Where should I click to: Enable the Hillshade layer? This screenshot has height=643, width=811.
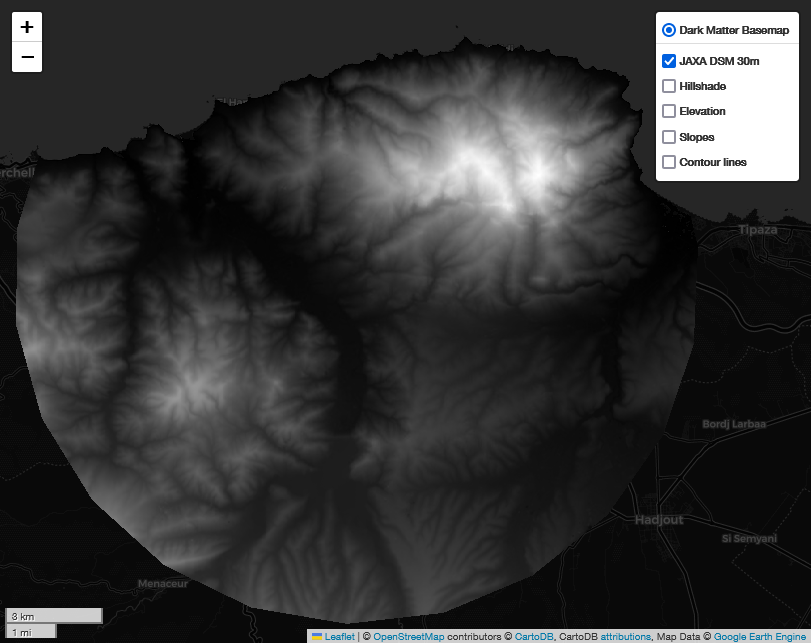tap(668, 86)
